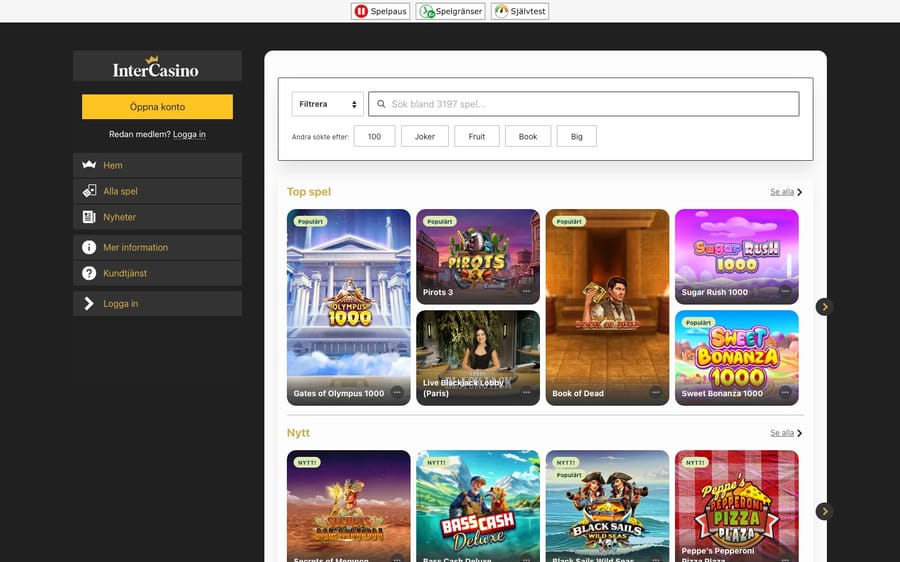
Task: Select the Fruit suggested search chip
Action: pos(476,136)
